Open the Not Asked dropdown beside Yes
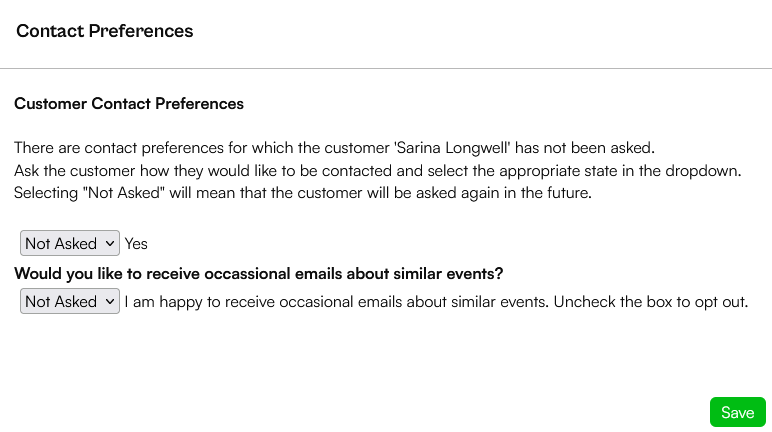The width and height of the screenshot is (772, 432). (69, 243)
